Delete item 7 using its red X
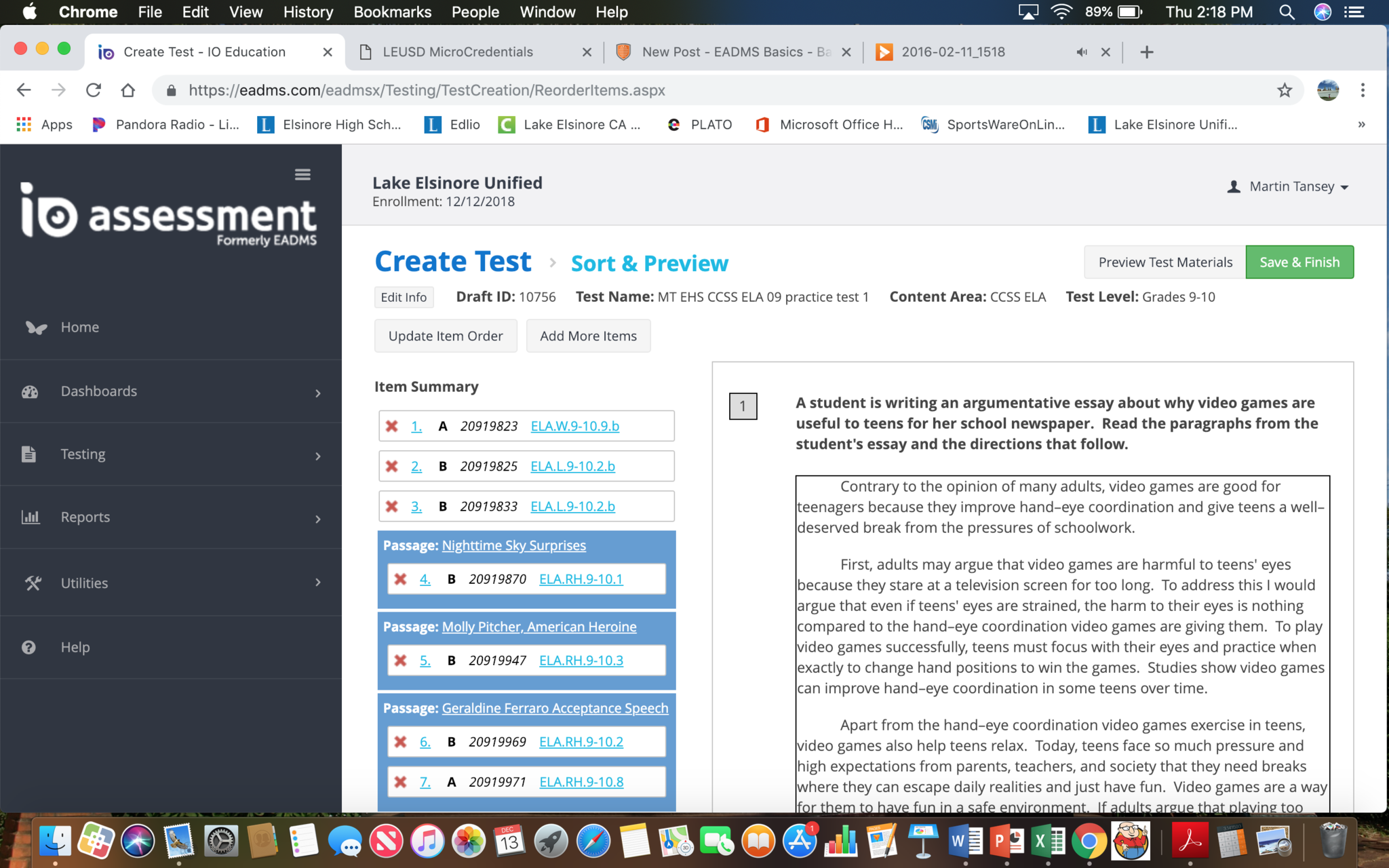This screenshot has width=1389, height=868. [x=401, y=782]
